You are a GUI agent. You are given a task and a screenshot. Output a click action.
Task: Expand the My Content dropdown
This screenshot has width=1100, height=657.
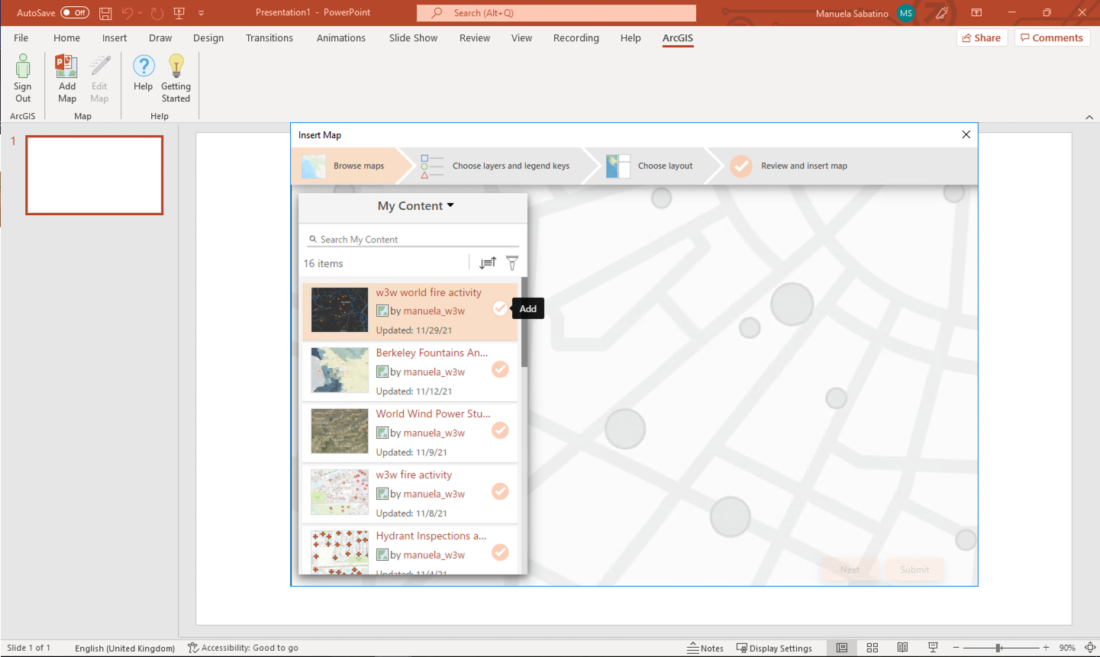click(415, 205)
